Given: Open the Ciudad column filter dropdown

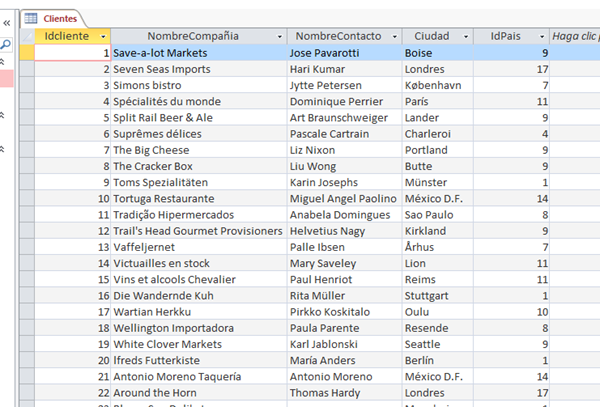Looking at the screenshot, I should (466, 37).
